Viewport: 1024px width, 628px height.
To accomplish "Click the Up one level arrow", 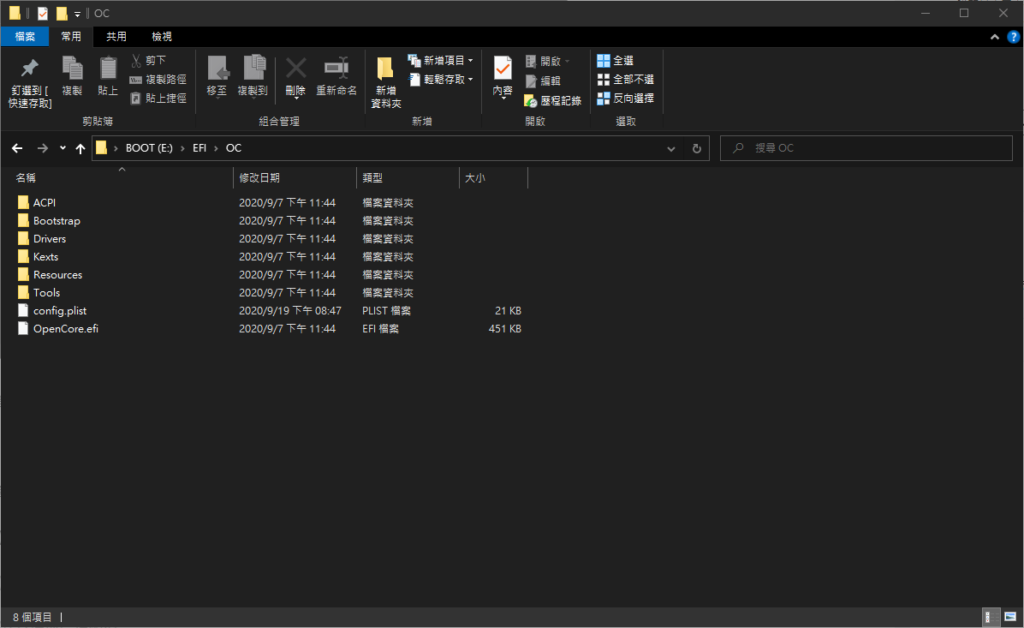I will (80, 148).
